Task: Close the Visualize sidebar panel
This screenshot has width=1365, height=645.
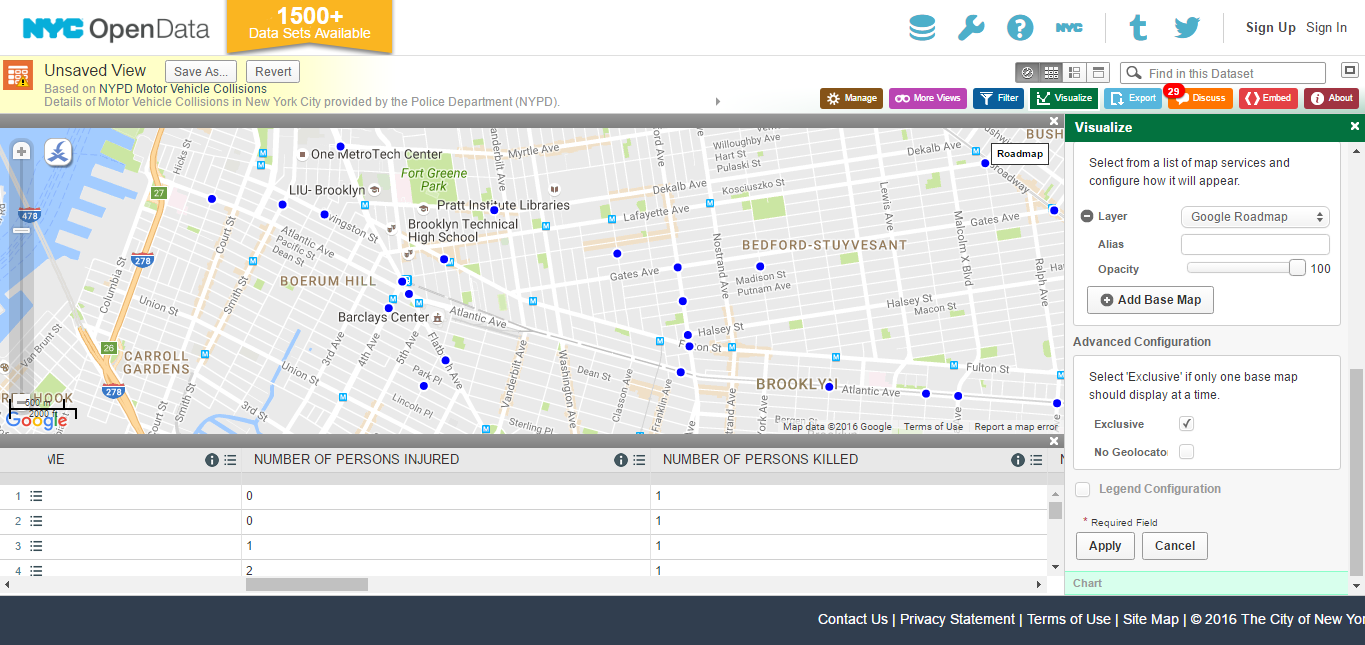Action: tap(1355, 127)
